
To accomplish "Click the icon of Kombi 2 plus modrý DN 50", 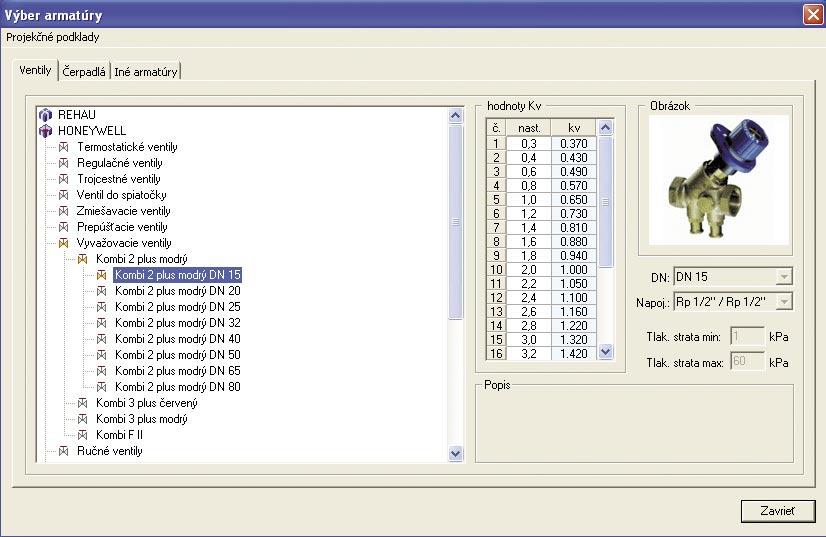I will (102, 355).
